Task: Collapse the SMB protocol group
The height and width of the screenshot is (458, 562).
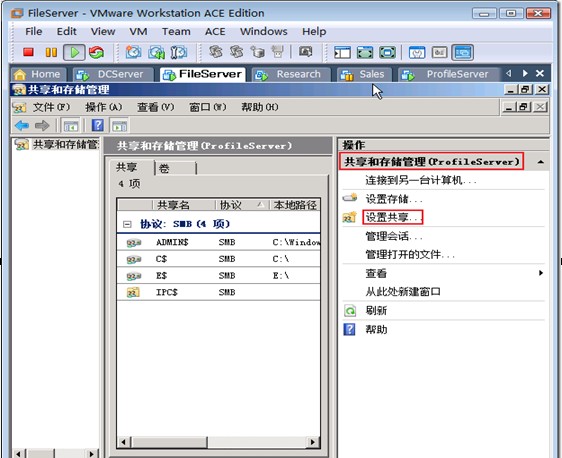Action: [x=127, y=224]
